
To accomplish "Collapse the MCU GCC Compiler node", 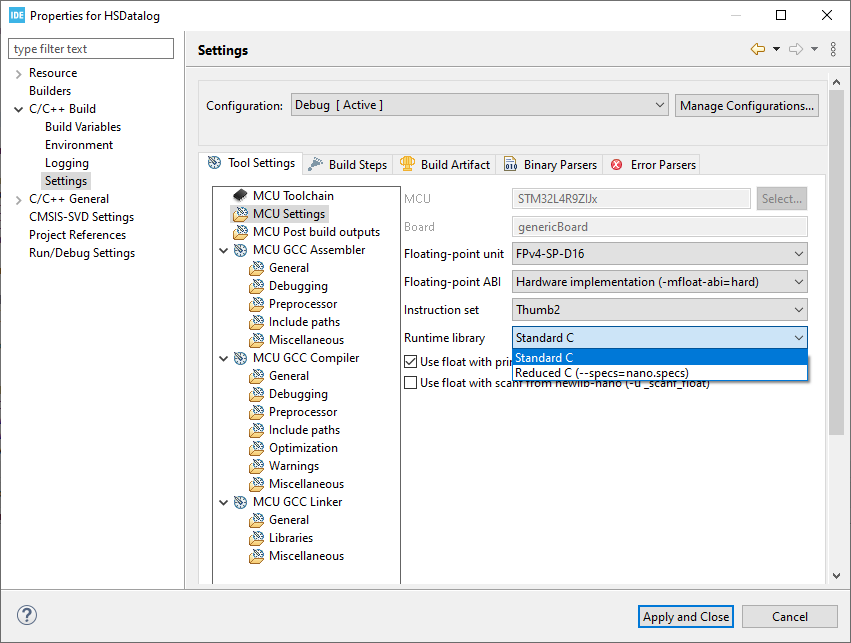I will (x=223, y=358).
